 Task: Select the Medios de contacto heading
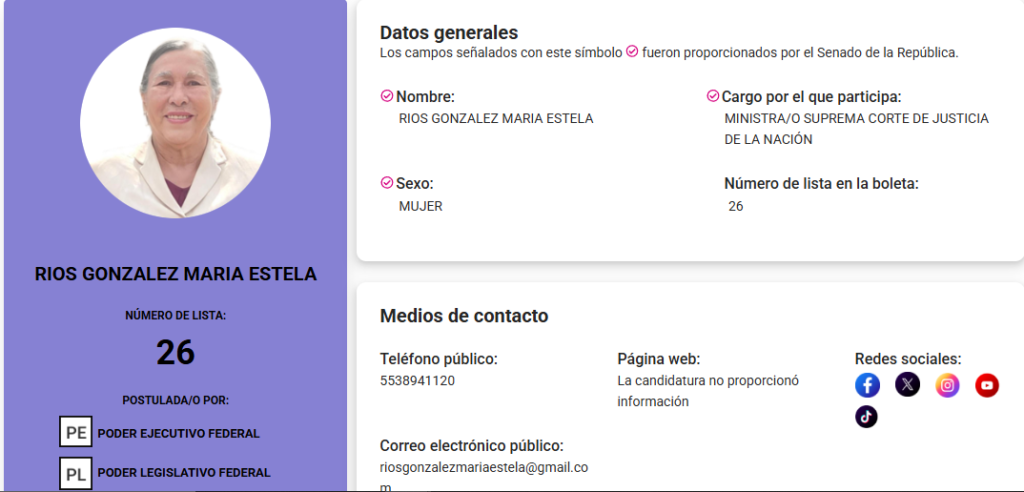pyautogui.click(x=464, y=316)
